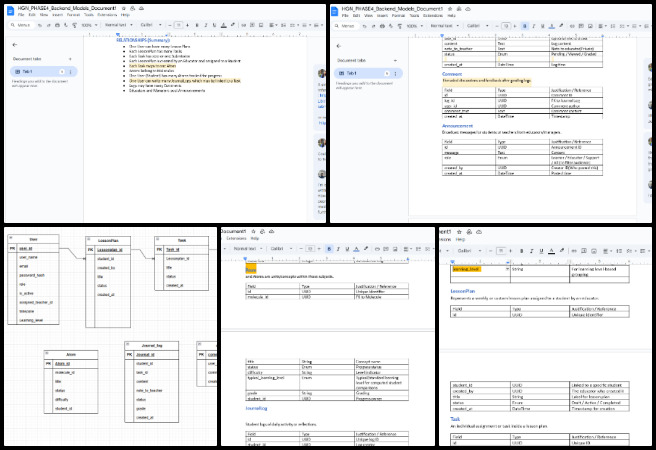Open Docs home from RELATIONSHIPS summary window

[11, 11]
